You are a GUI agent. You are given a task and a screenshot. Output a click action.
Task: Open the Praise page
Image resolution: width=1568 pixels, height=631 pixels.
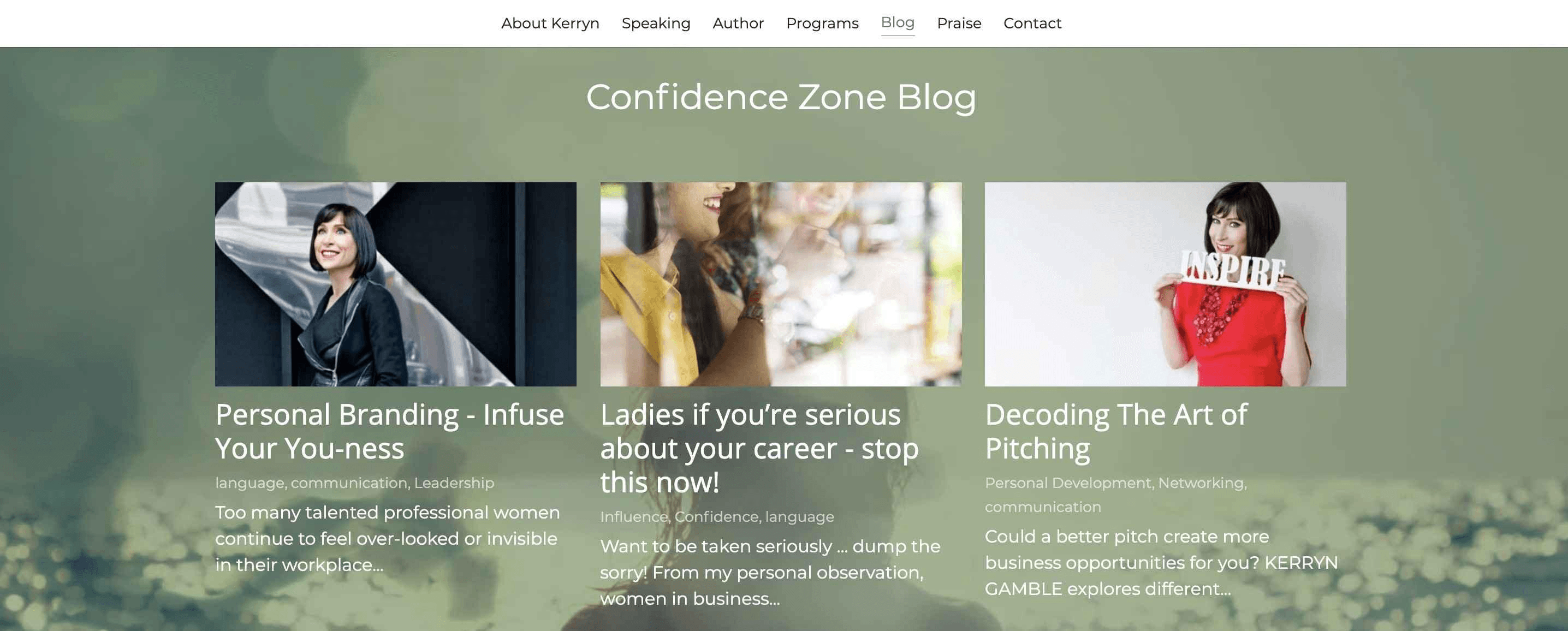[x=959, y=23]
